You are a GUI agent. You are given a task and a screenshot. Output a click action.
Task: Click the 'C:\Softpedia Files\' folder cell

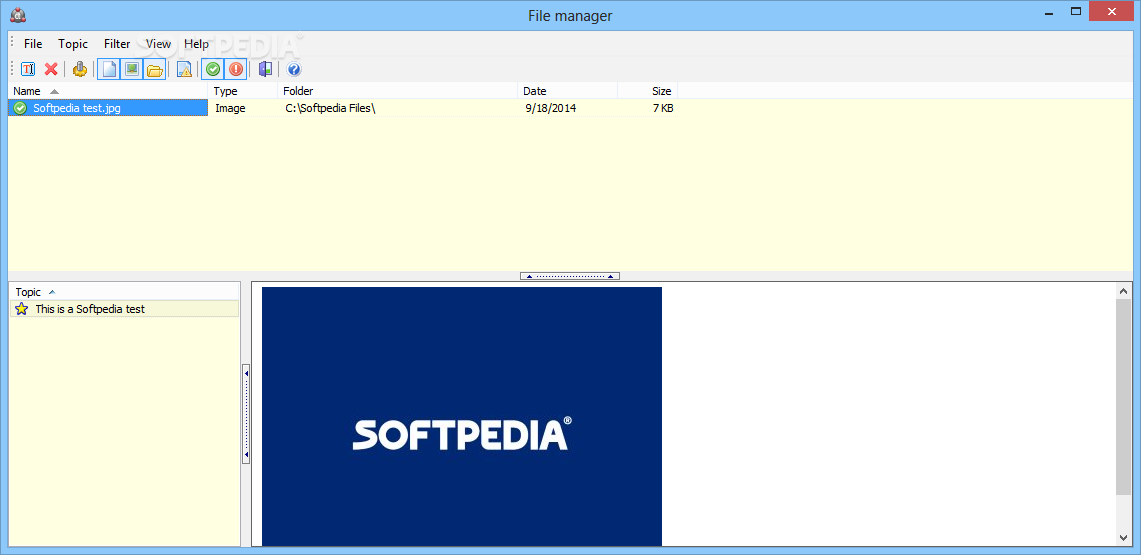click(329, 108)
